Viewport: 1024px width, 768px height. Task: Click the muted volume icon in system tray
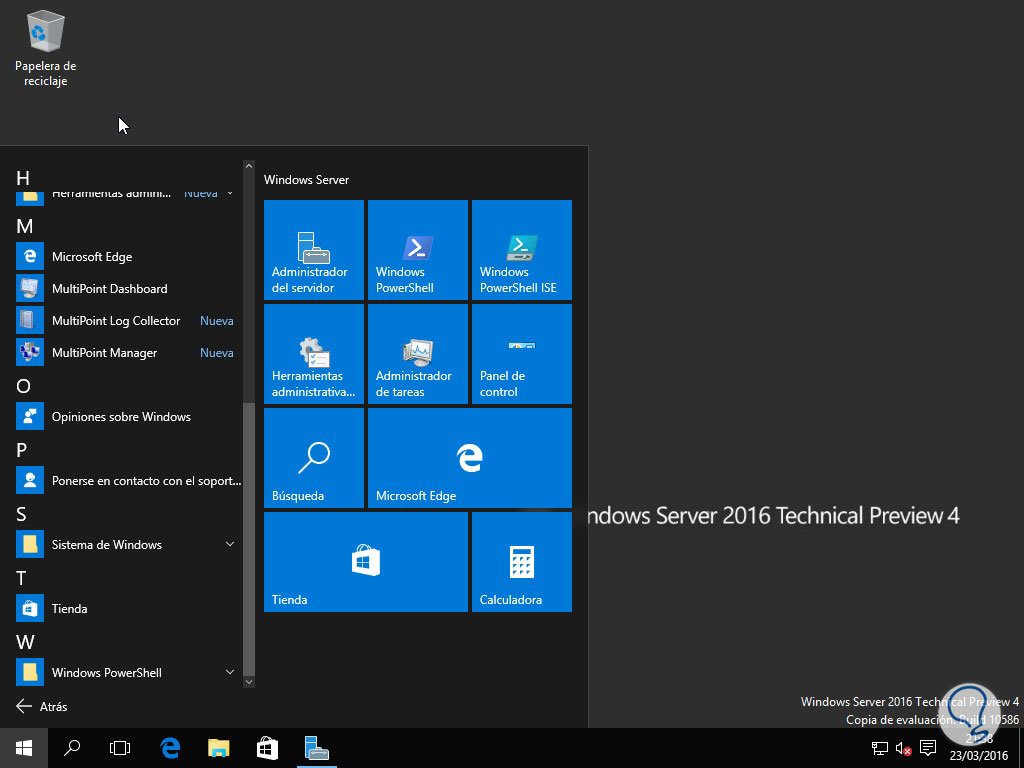[903, 748]
